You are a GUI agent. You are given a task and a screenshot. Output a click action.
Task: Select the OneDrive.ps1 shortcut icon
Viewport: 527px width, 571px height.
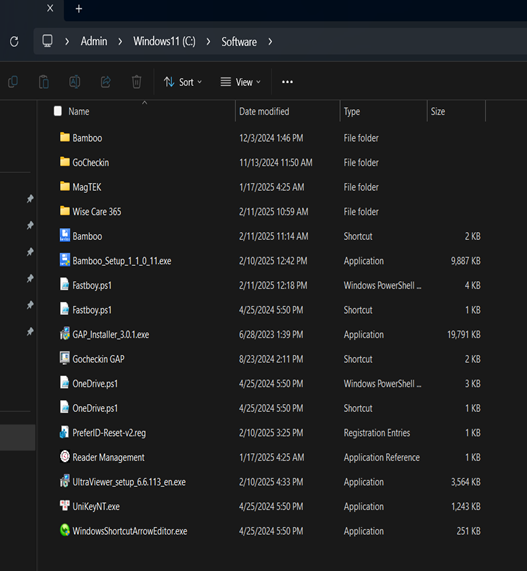(64, 407)
